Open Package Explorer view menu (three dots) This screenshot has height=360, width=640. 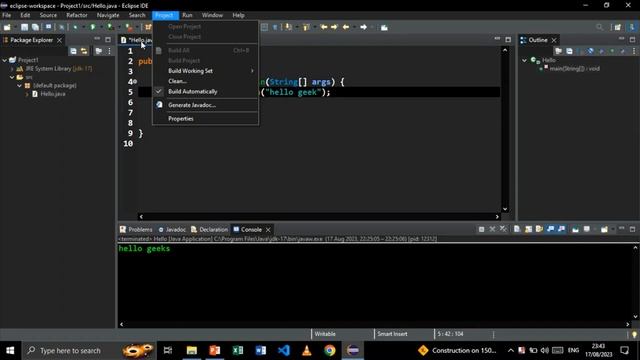[109, 51]
